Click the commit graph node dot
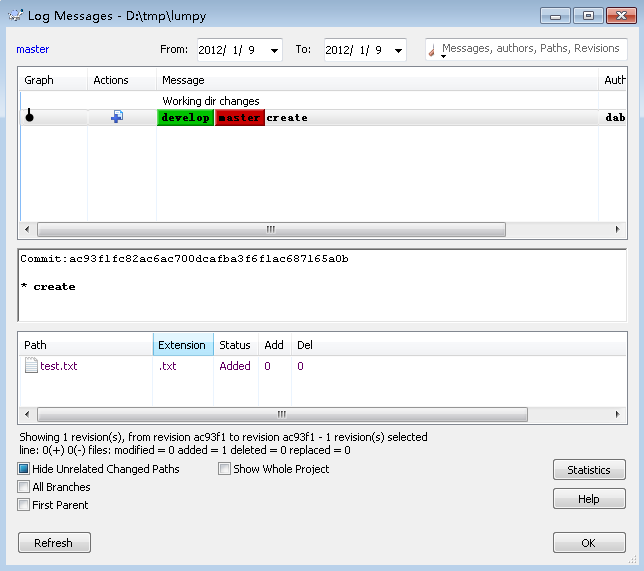 click(x=29, y=117)
